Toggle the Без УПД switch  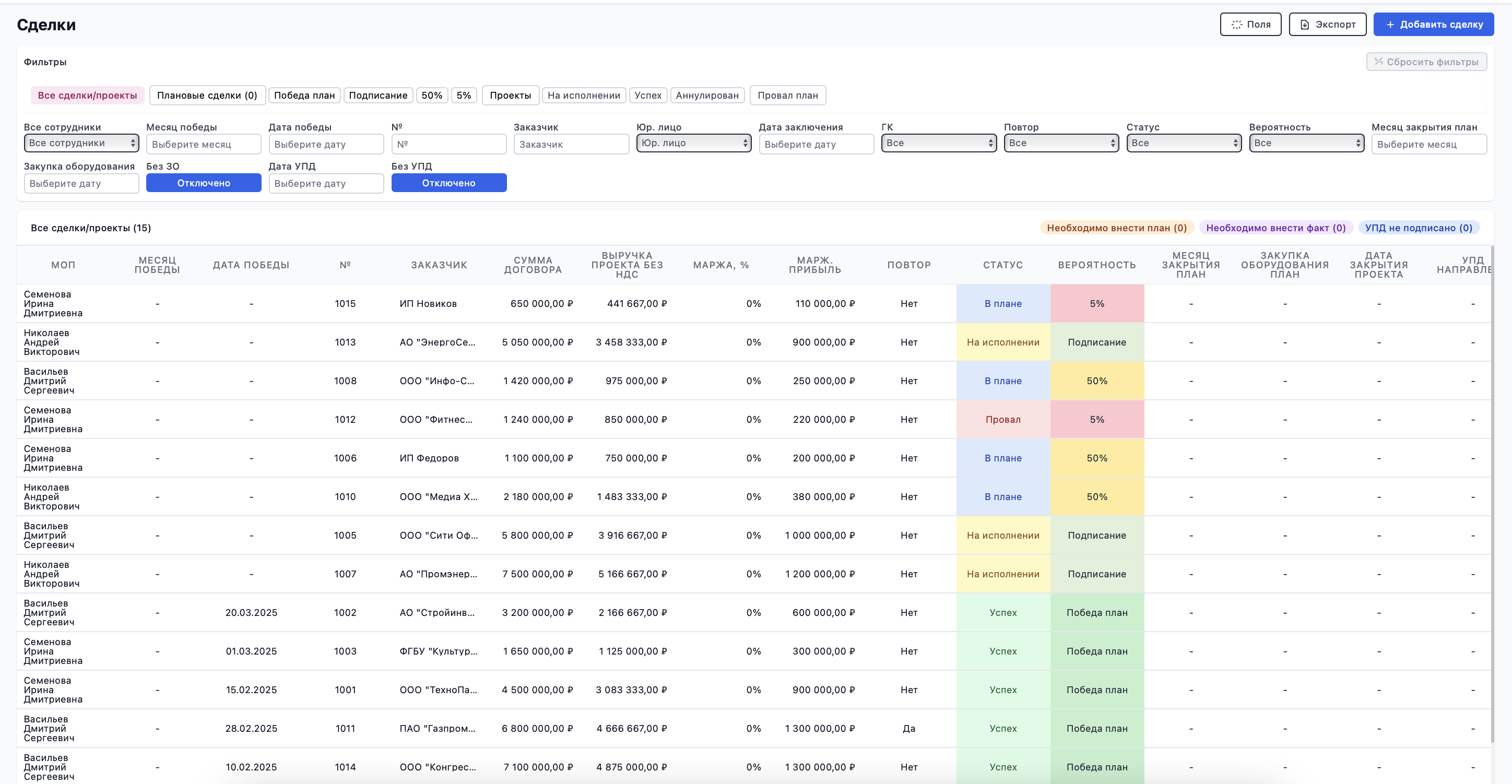(x=448, y=183)
